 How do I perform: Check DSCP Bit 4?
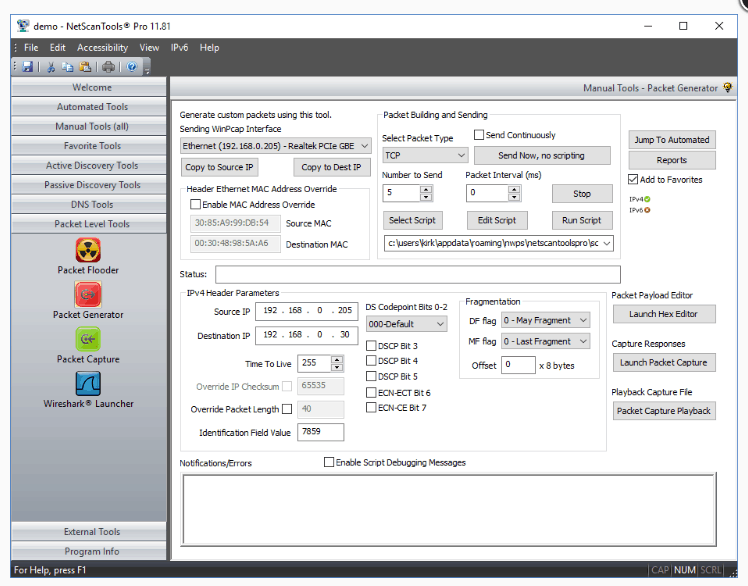point(371,360)
